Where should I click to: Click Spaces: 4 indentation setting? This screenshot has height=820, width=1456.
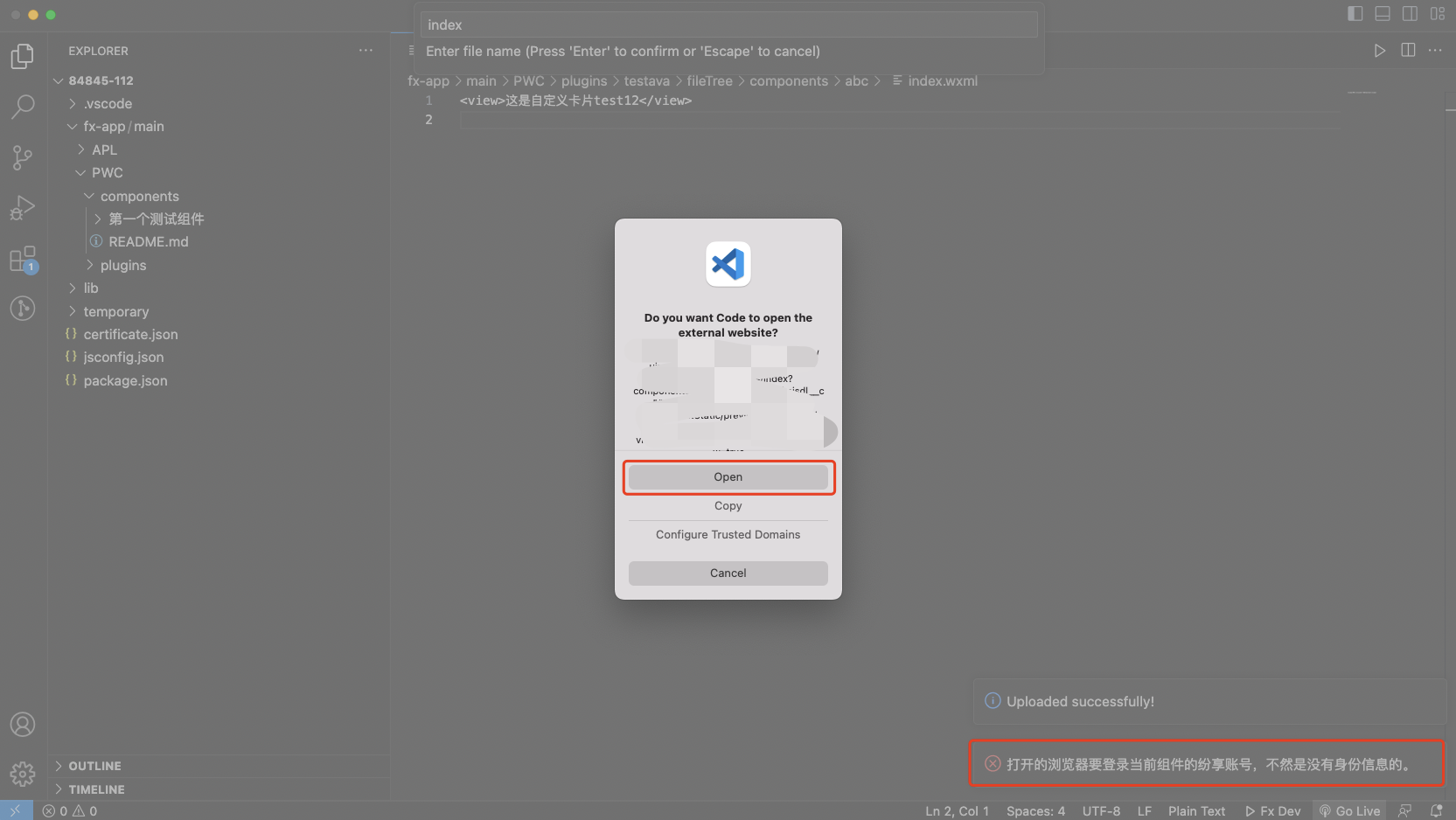coord(1035,810)
